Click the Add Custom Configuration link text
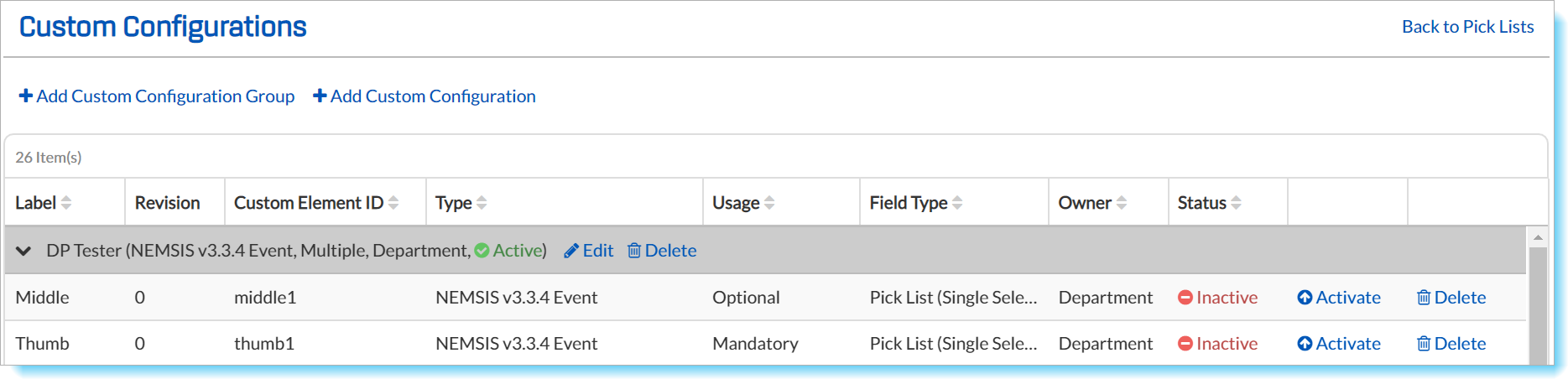The image size is (1568, 379). coord(433,96)
